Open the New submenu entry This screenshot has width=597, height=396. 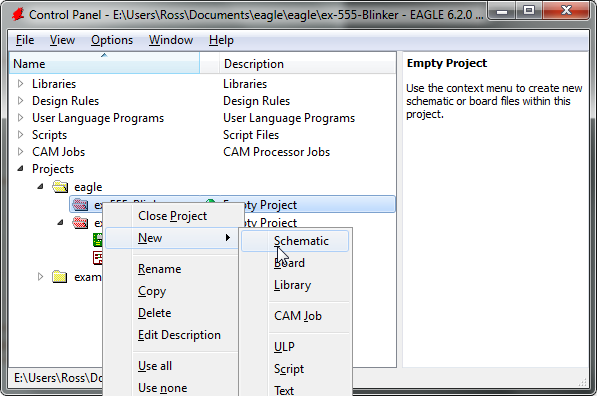coord(172,238)
